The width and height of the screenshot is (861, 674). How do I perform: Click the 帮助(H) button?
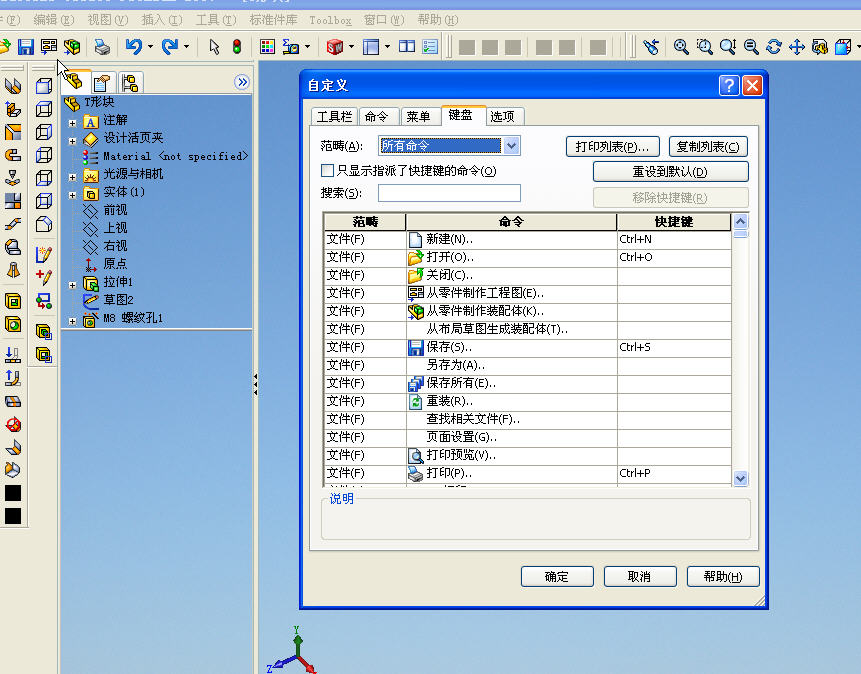(723, 576)
